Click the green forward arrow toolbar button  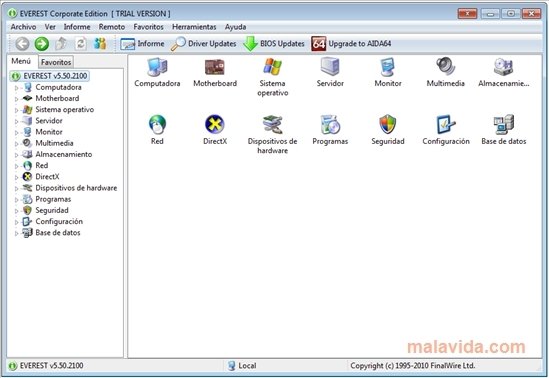click(42, 44)
